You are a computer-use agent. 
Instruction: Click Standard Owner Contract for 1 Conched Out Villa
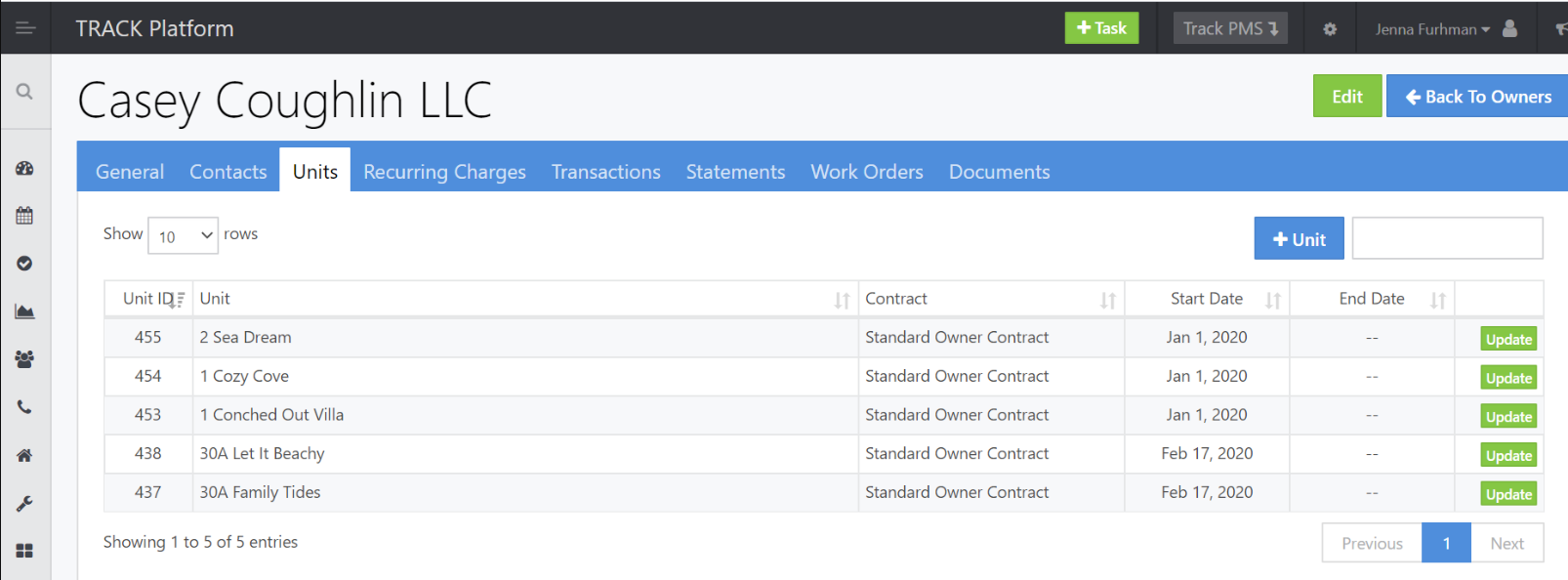(957, 414)
